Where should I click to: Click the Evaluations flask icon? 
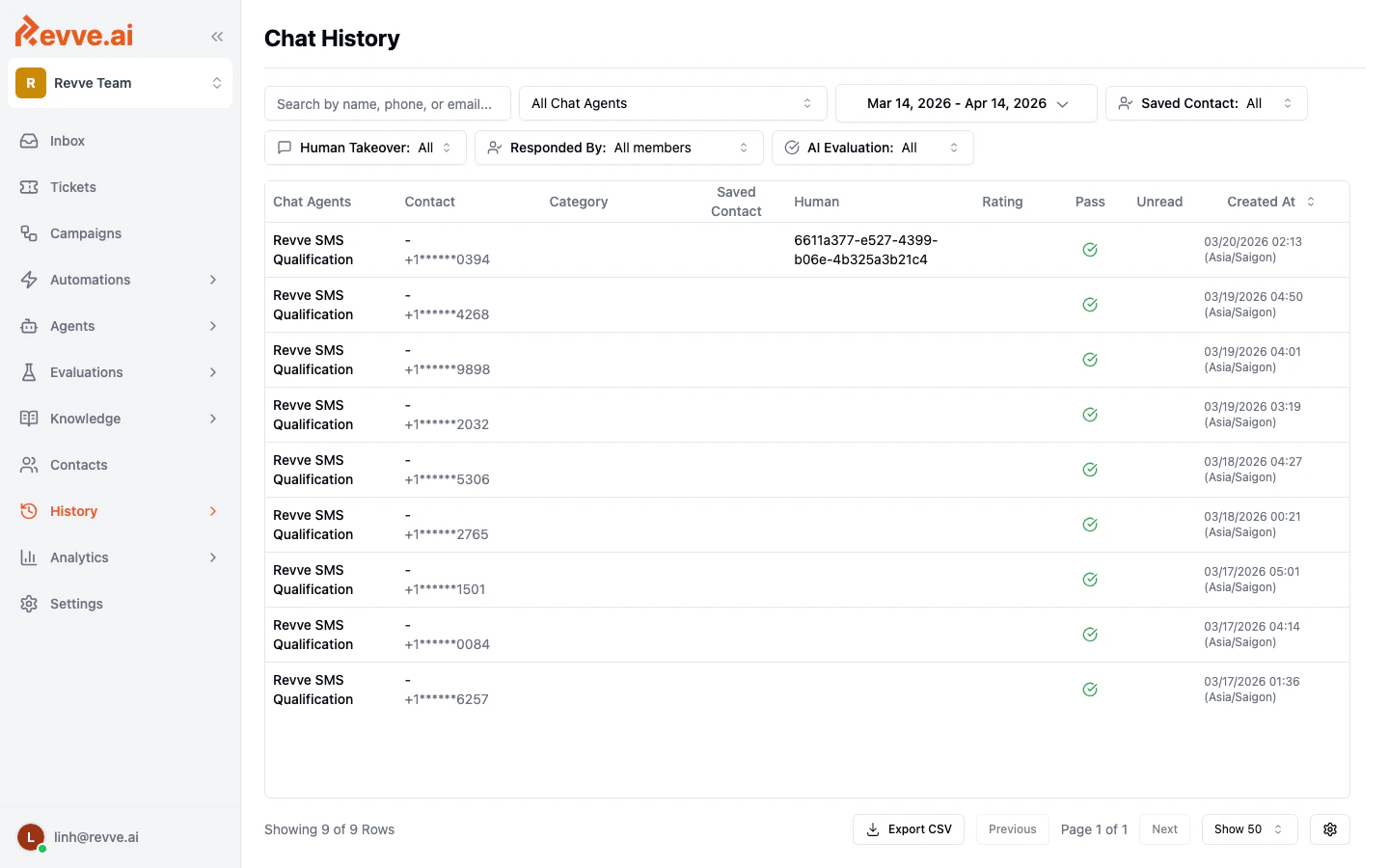(29, 372)
